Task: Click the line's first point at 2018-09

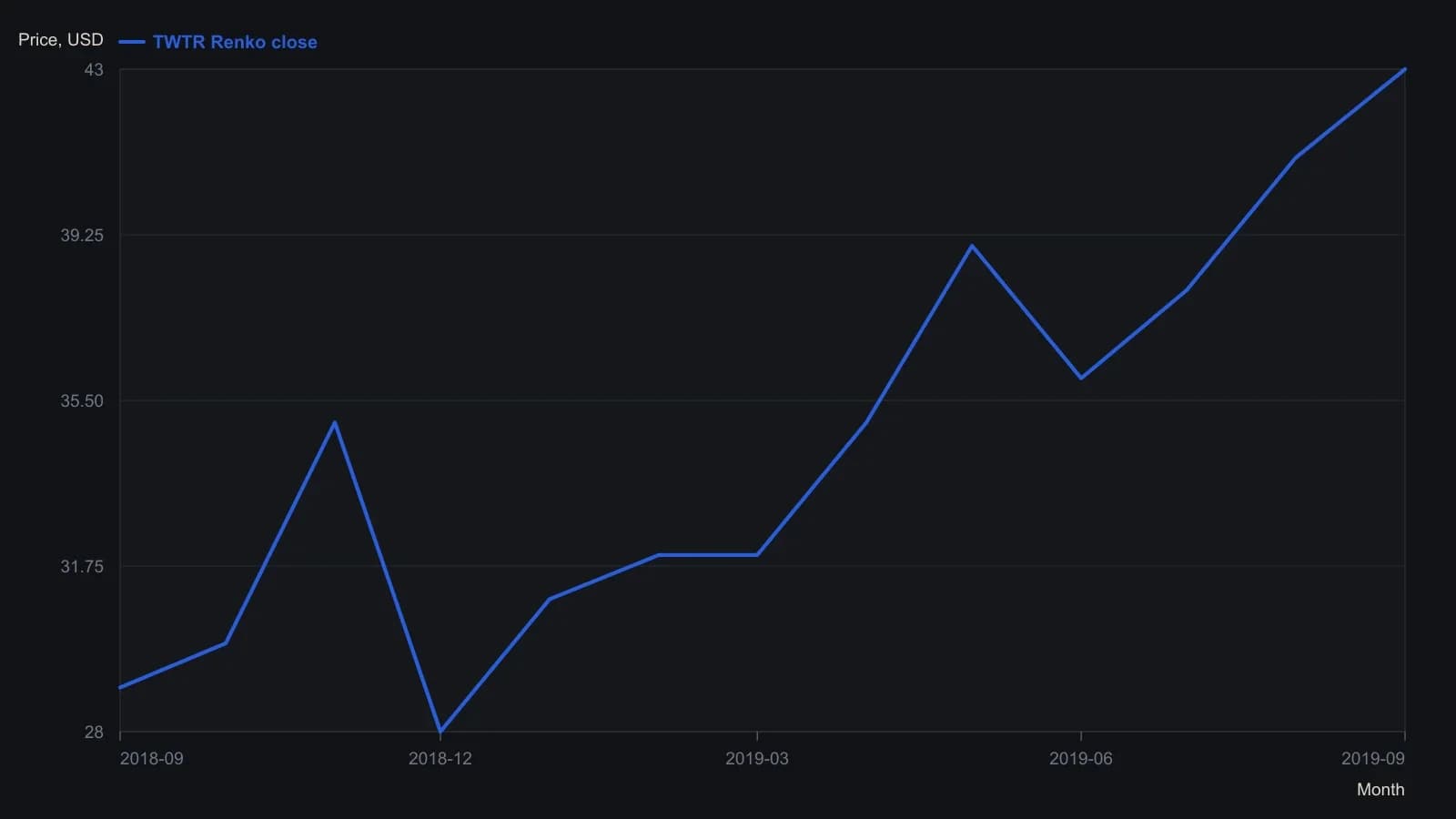Action: tap(120, 687)
